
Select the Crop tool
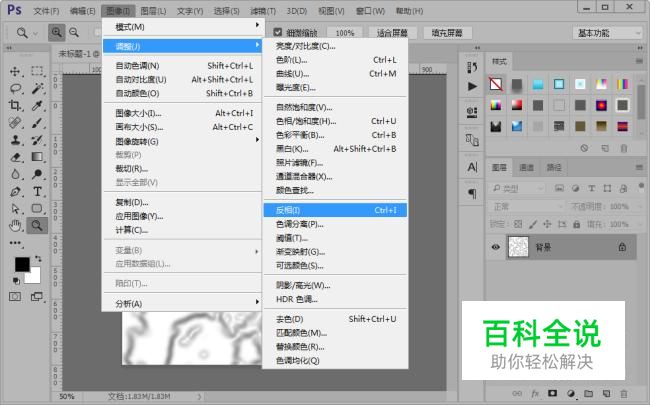tap(15, 105)
